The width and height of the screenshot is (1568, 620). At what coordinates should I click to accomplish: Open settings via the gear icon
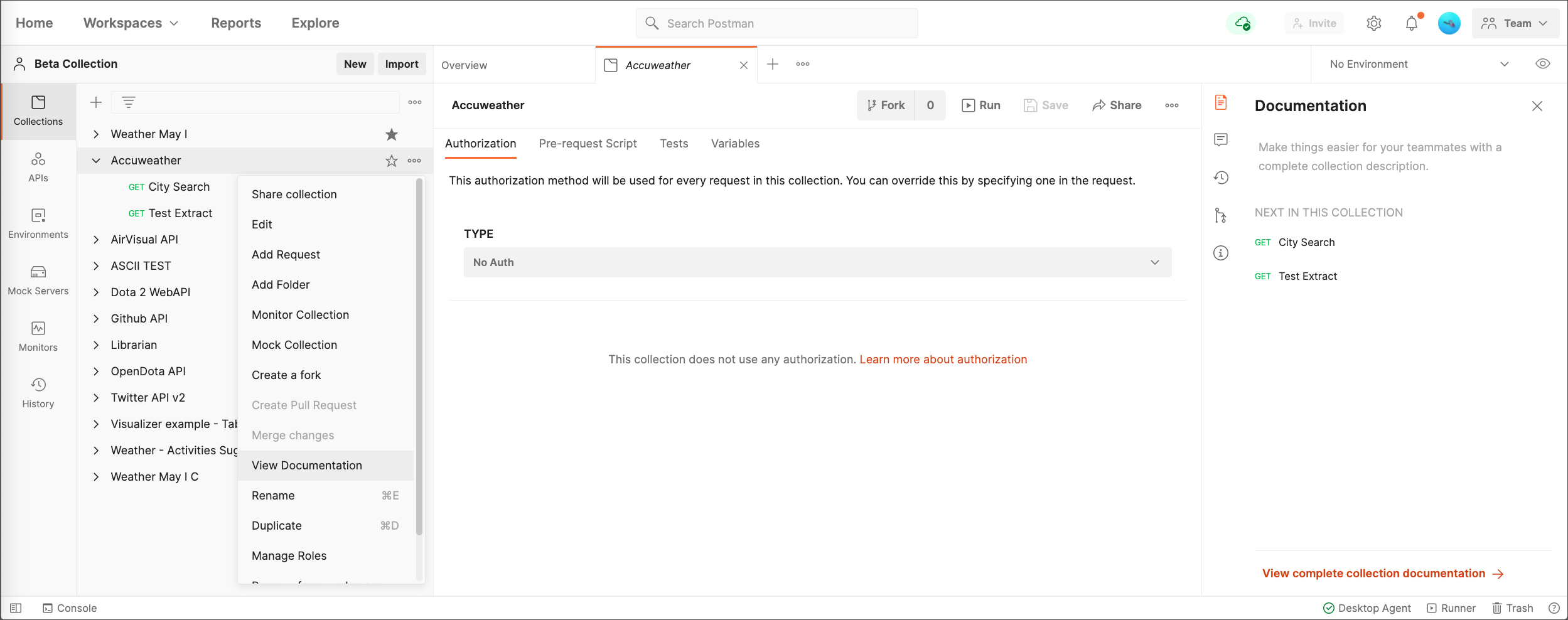pyautogui.click(x=1373, y=23)
